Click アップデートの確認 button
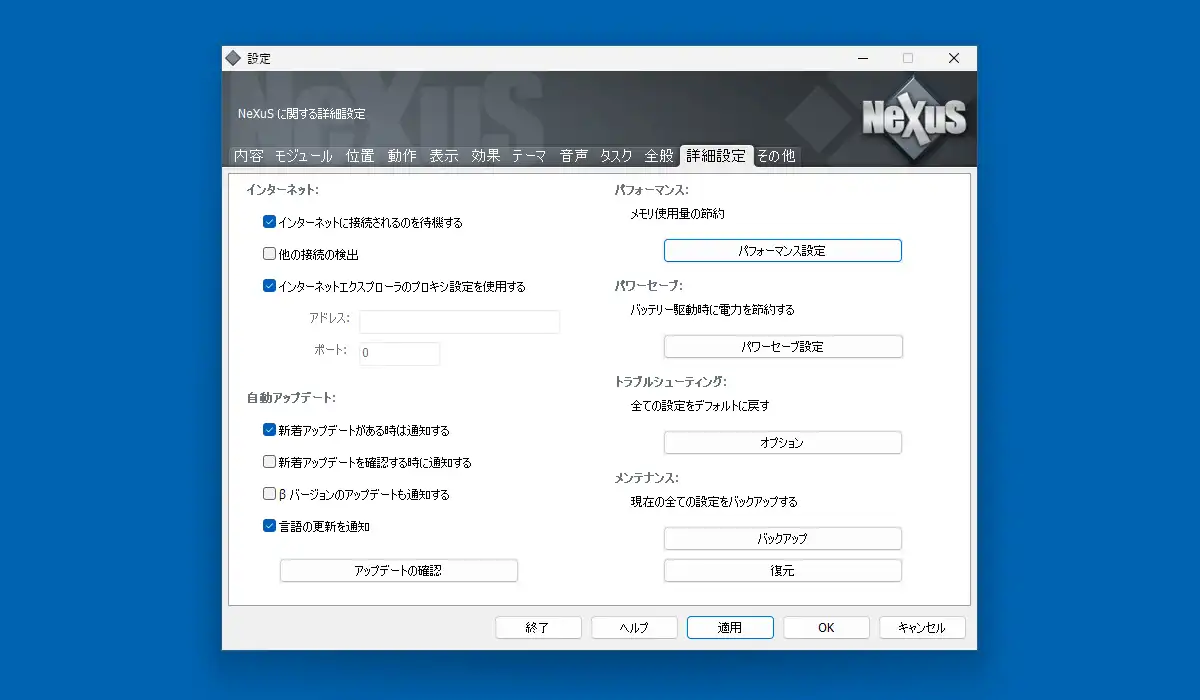1200x700 pixels. coord(399,570)
